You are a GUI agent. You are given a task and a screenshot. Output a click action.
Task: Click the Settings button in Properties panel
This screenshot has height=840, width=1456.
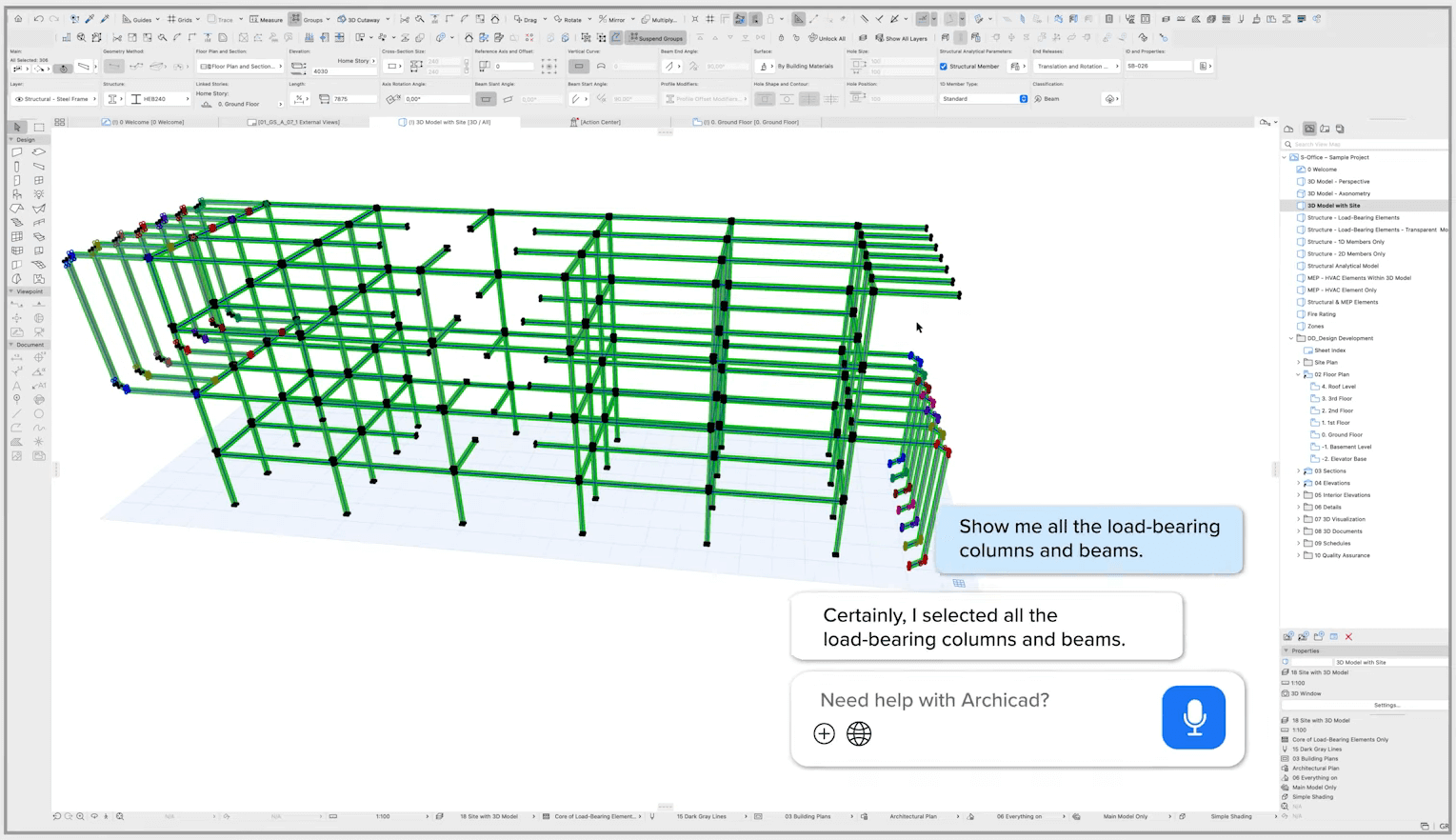(x=1386, y=705)
